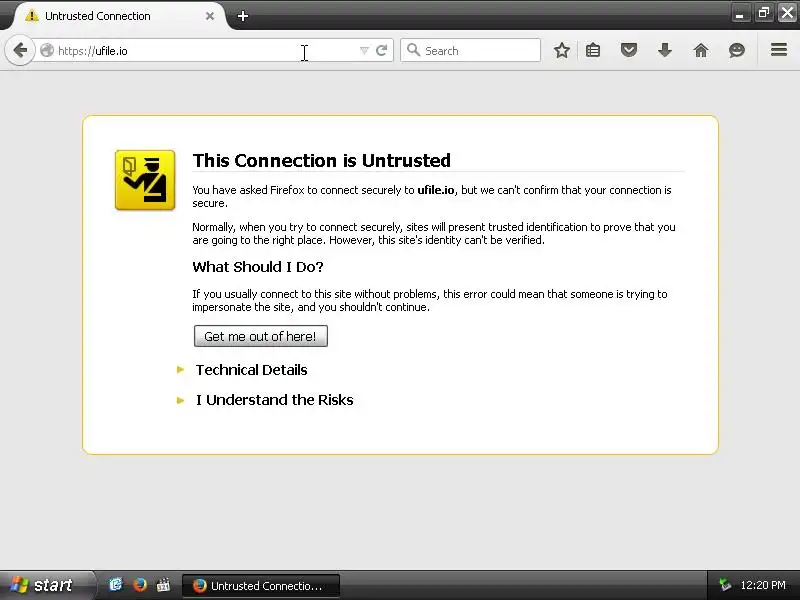Select Untrusted Connection taskbar button

tap(261, 586)
